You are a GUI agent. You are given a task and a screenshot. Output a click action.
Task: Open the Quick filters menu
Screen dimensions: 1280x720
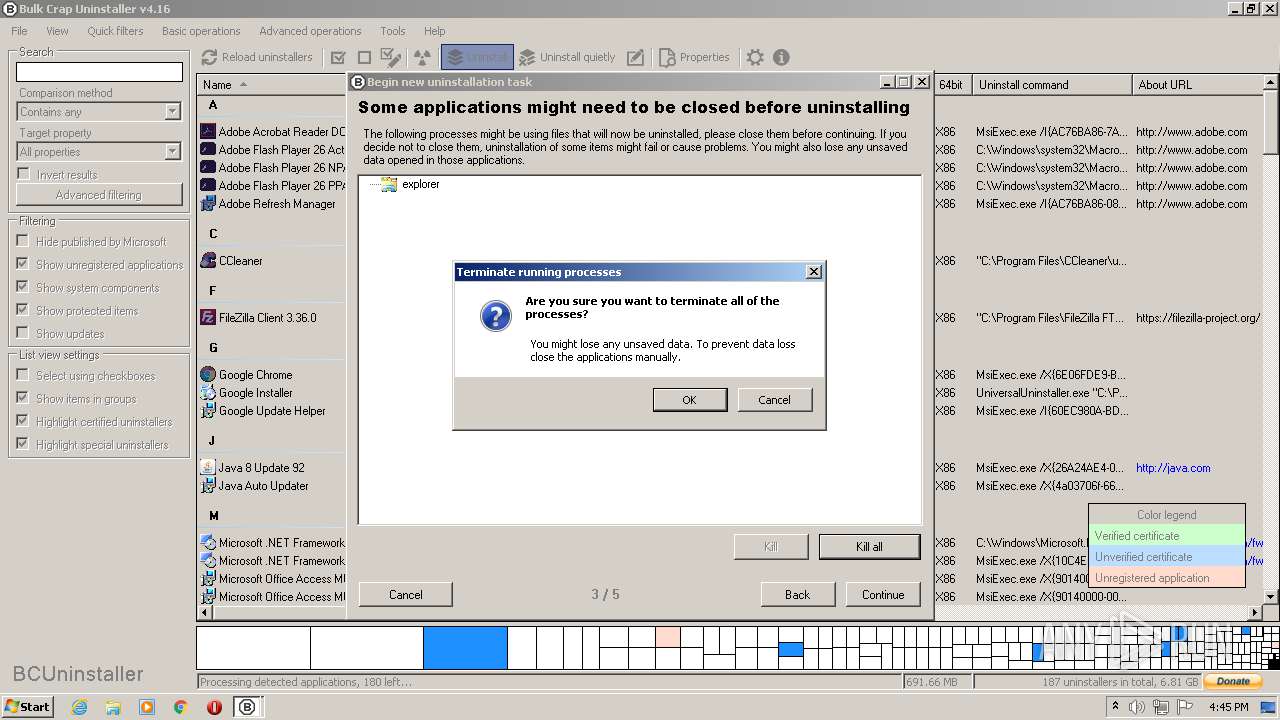click(115, 31)
